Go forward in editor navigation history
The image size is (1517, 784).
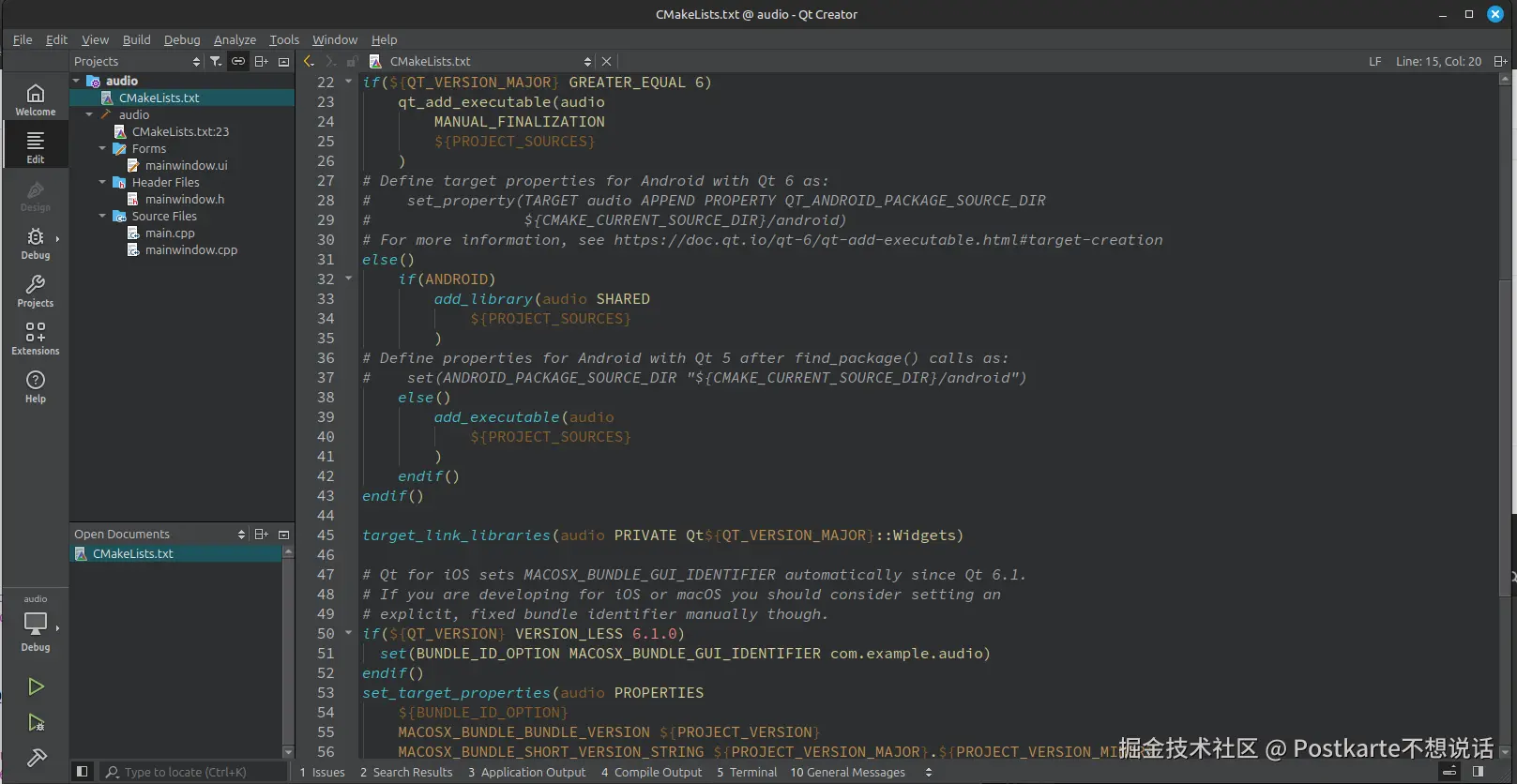pyautogui.click(x=330, y=61)
